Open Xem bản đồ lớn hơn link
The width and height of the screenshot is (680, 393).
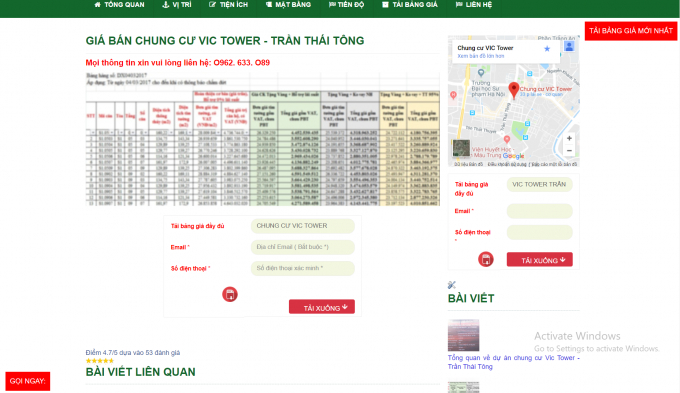click(x=481, y=56)
